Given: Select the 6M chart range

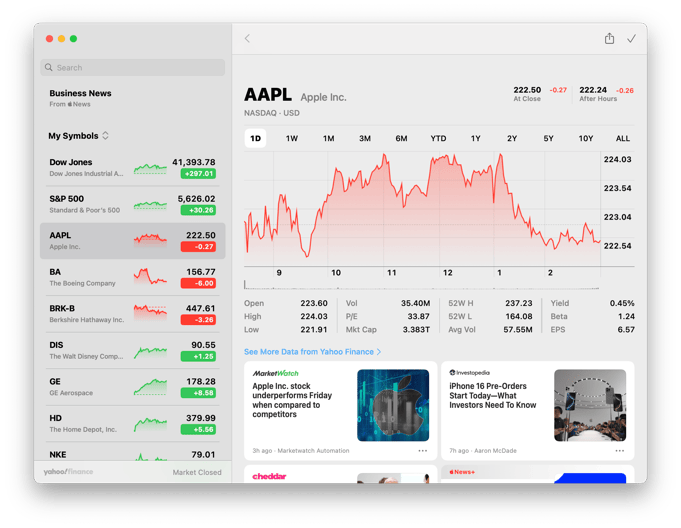Looking at the screenshot, I should tap(401, 139).
